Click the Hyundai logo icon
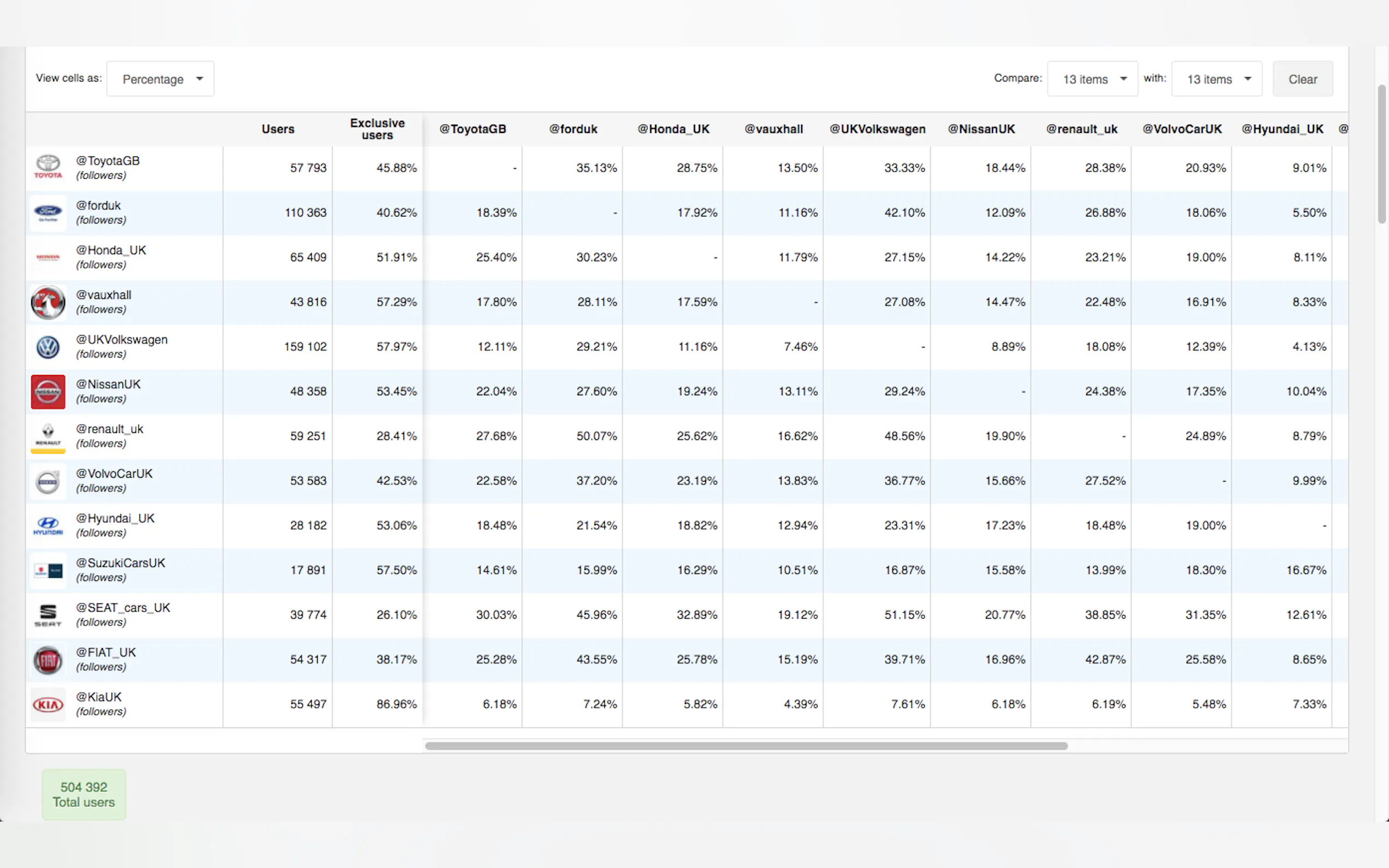 pyautogui.click(x=48, y=525)
